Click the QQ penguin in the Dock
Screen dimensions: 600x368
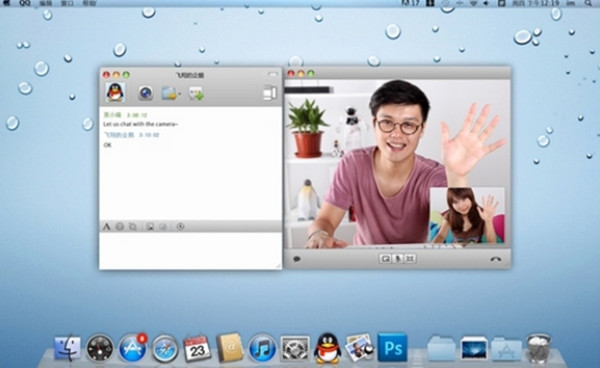(328, 348)
